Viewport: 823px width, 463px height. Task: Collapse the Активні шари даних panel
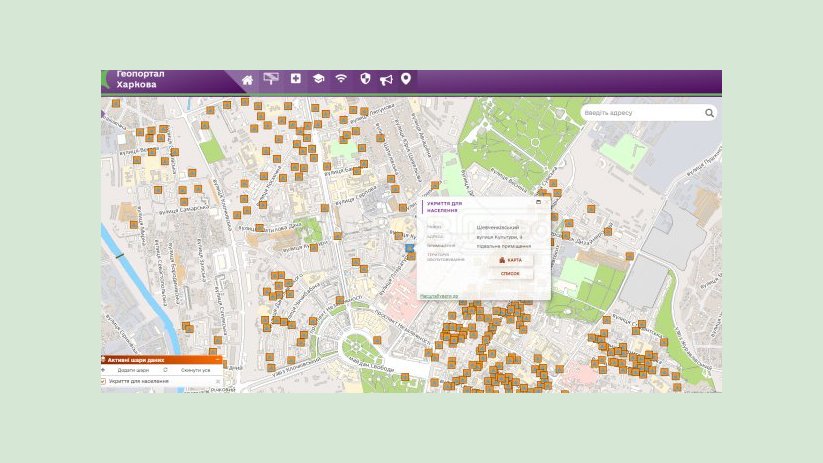(218, 360)
